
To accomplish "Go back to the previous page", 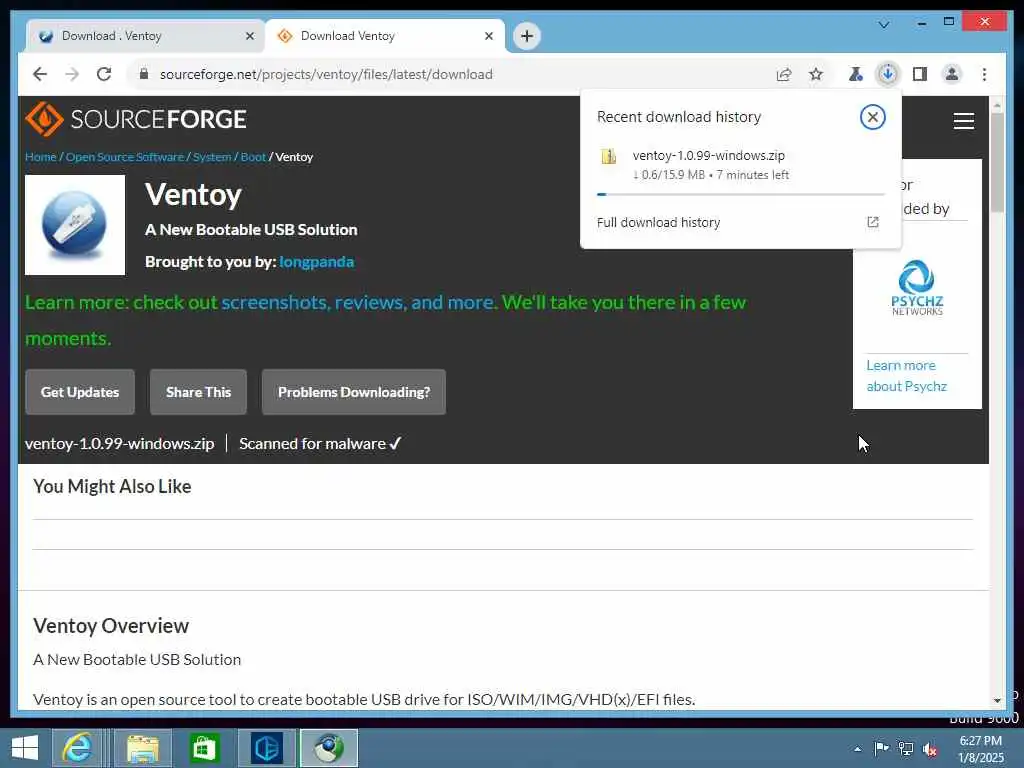I will pos(40,74).
